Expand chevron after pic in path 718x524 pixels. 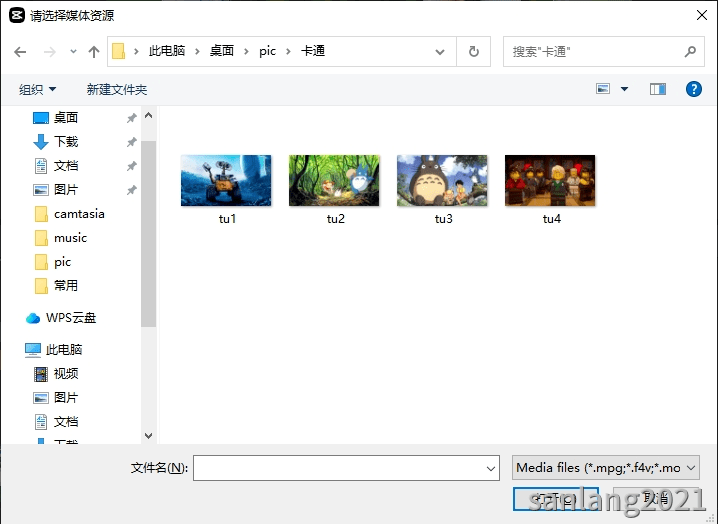pos(288,52)
